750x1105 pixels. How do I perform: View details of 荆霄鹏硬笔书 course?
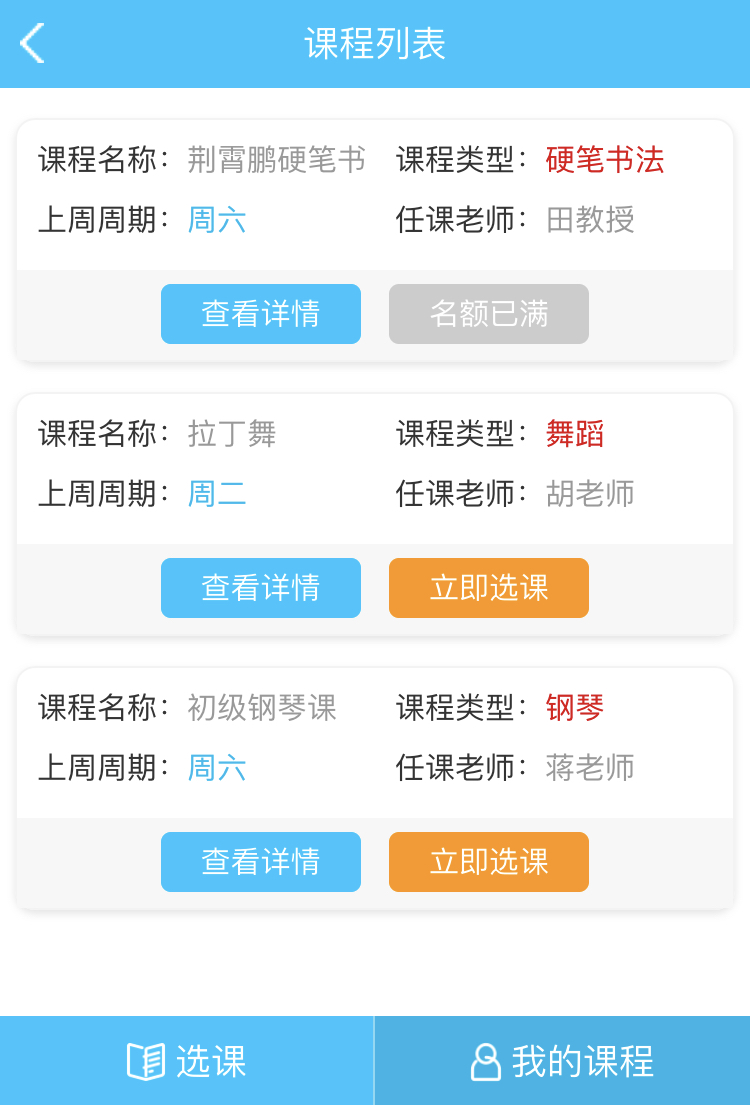pos(261,314)
